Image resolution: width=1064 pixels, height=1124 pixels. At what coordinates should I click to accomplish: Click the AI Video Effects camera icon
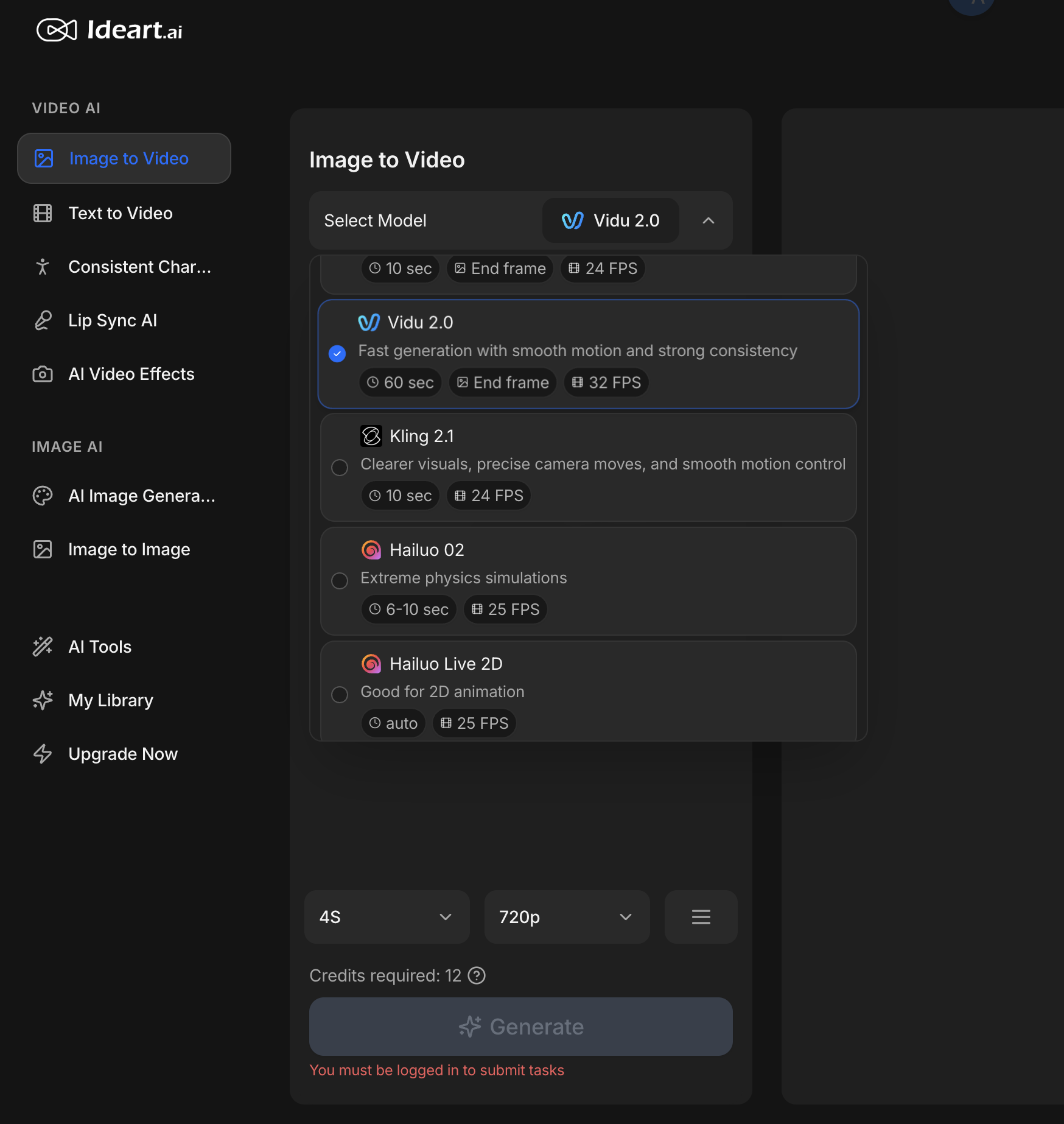coord(43,374)
